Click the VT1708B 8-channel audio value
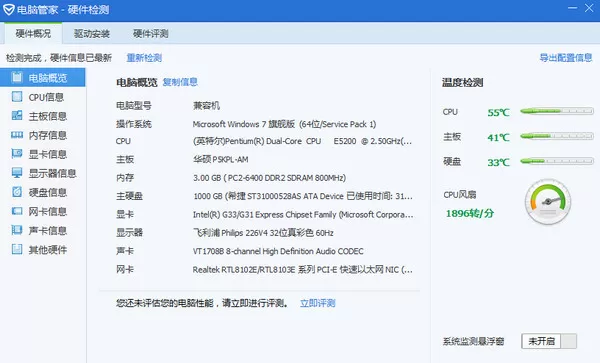Viewport: 600px width, 363px height. point(278,251)
